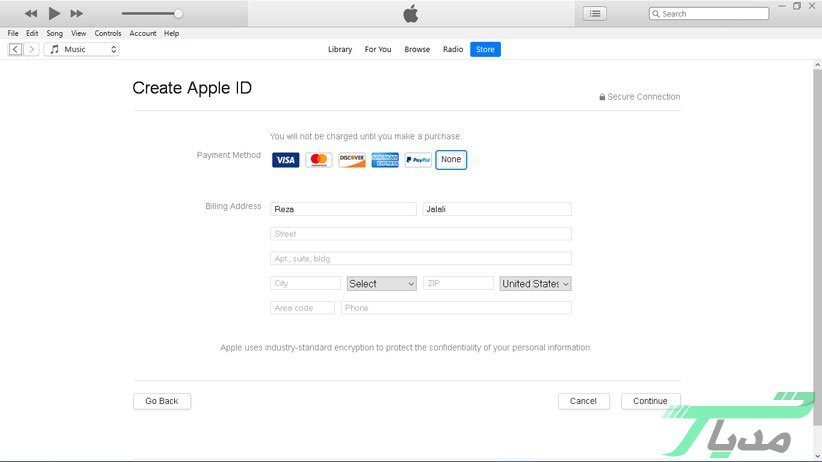822x462 pixels.
Task: Open the United States country dropdown
Action: pyautogui.click(x=535, y=284)
